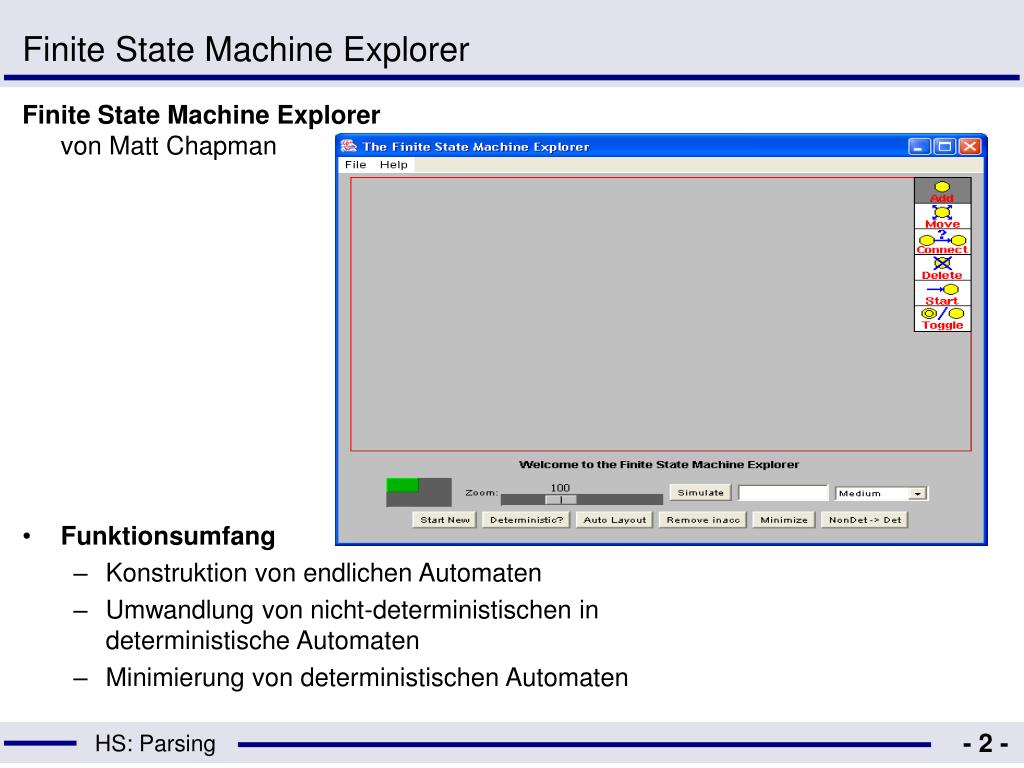Maximize the Finite State Machine Explorer window
This screenshot has height=768, width=1024.
click(x=945, y=146)
